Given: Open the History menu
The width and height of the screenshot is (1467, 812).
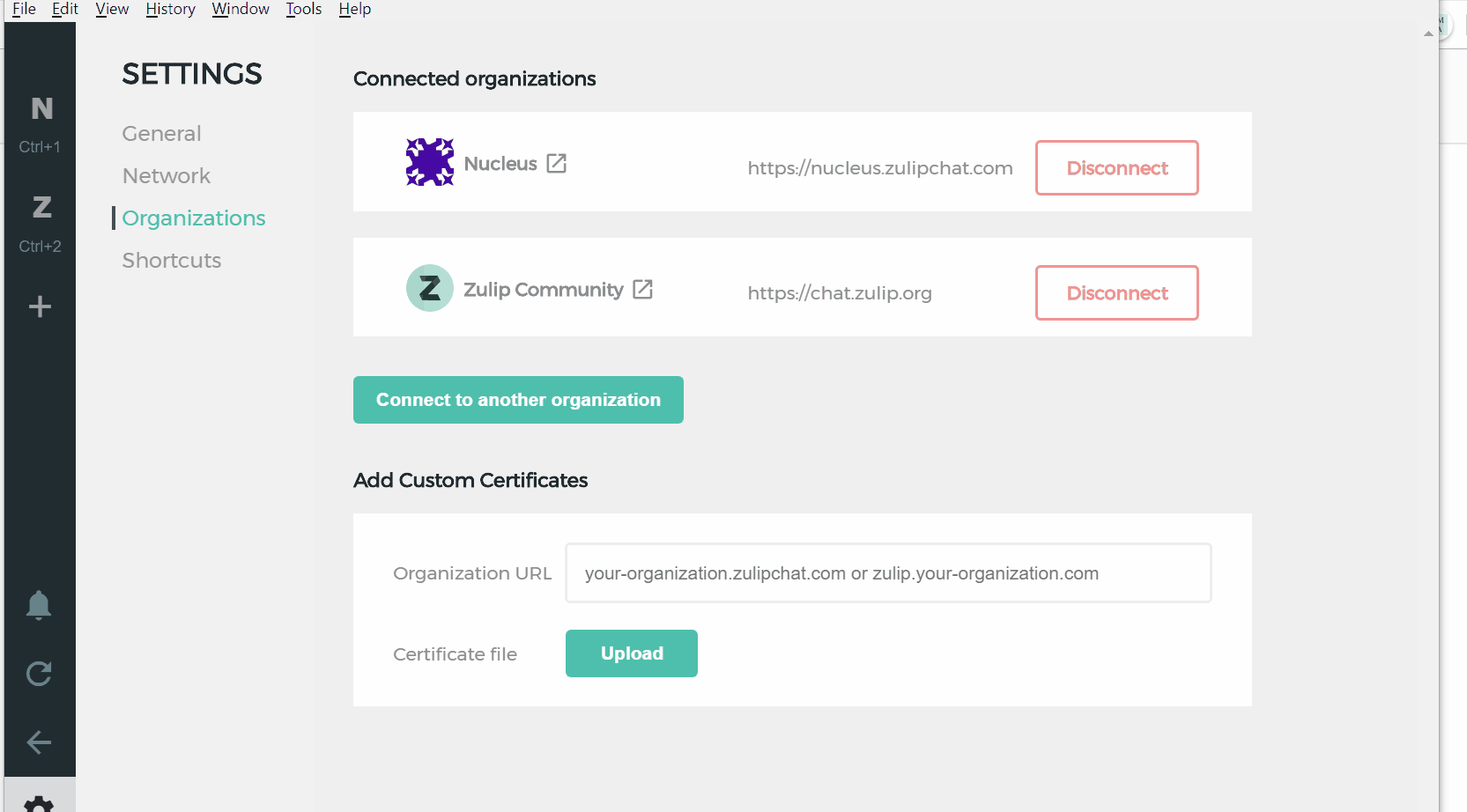Looking at the screenshot, I should coord(171,9).
